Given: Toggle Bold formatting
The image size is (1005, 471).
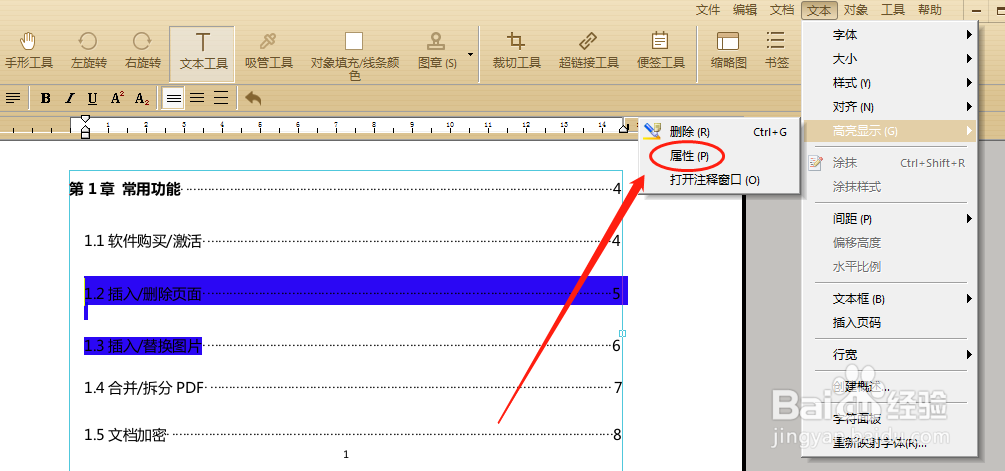Looking at the screenshot, I should click(x=46, y=99).
